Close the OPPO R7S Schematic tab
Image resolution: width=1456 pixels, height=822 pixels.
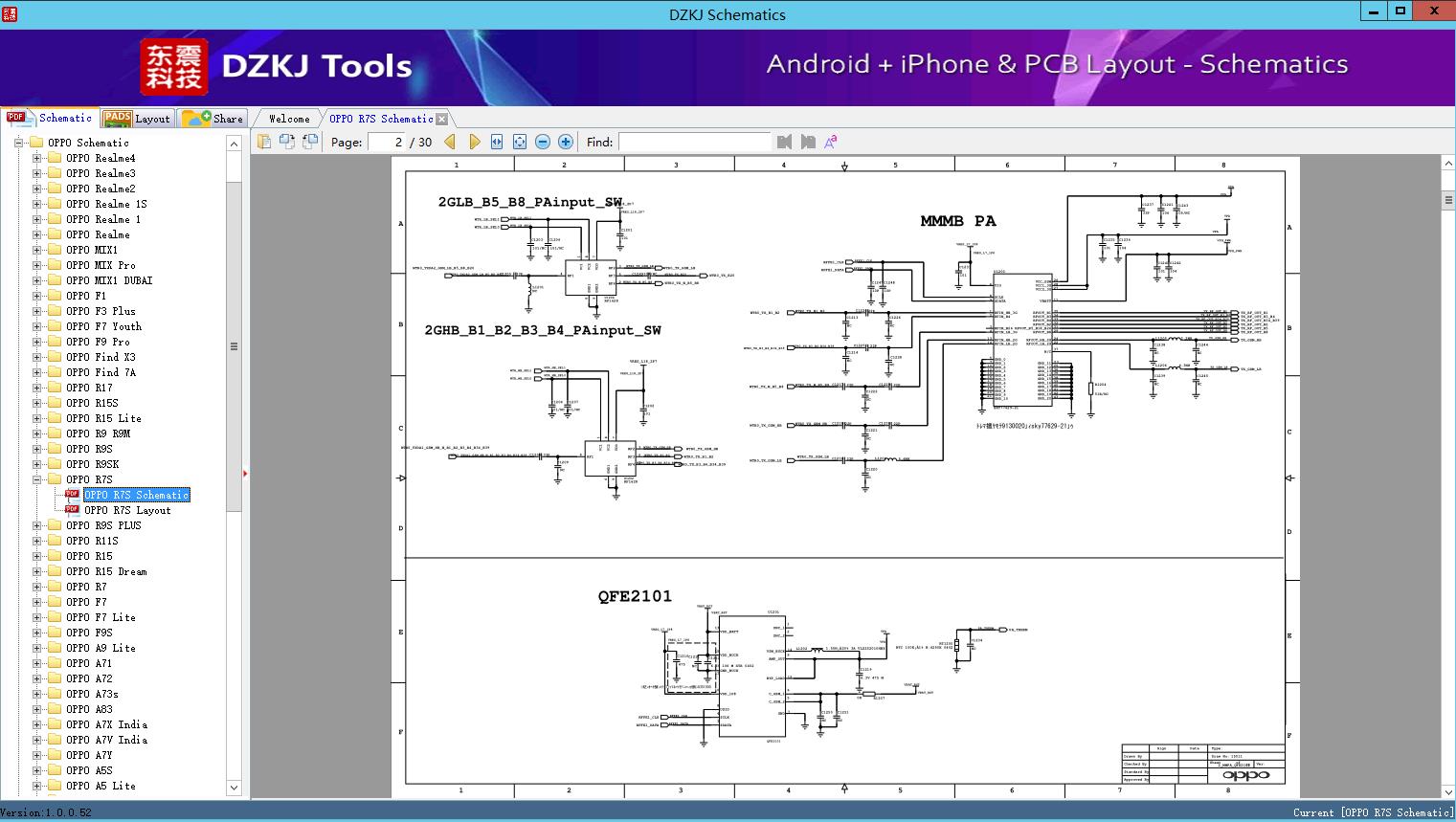(442, 119)
